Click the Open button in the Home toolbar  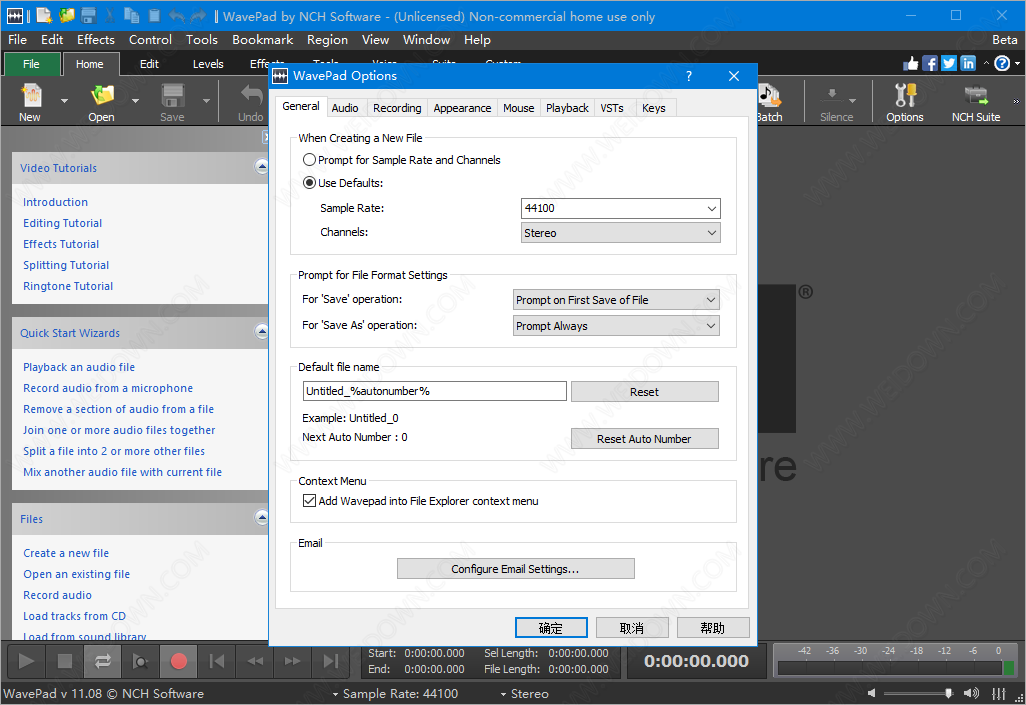coord(101,103)
